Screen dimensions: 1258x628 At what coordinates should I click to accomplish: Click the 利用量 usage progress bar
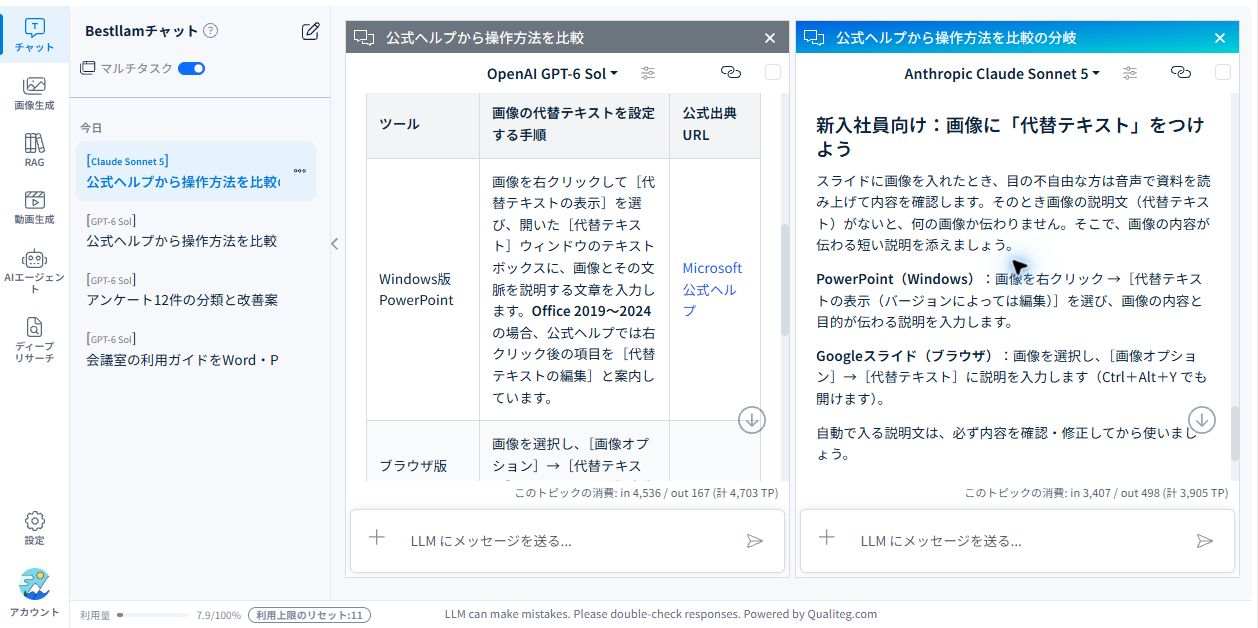[x=154, y=615]
